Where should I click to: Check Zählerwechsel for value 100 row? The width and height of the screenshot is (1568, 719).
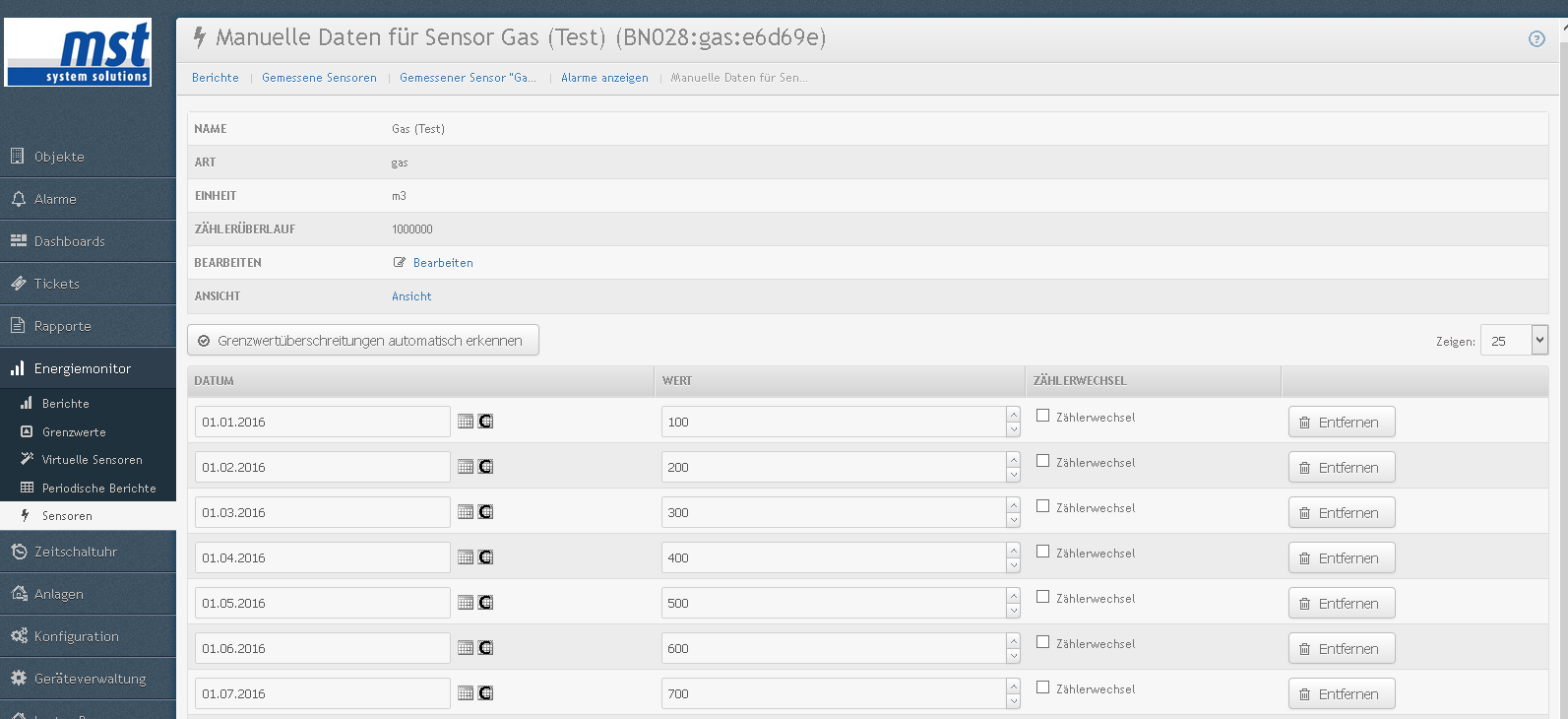click(x=1042, y=416)
